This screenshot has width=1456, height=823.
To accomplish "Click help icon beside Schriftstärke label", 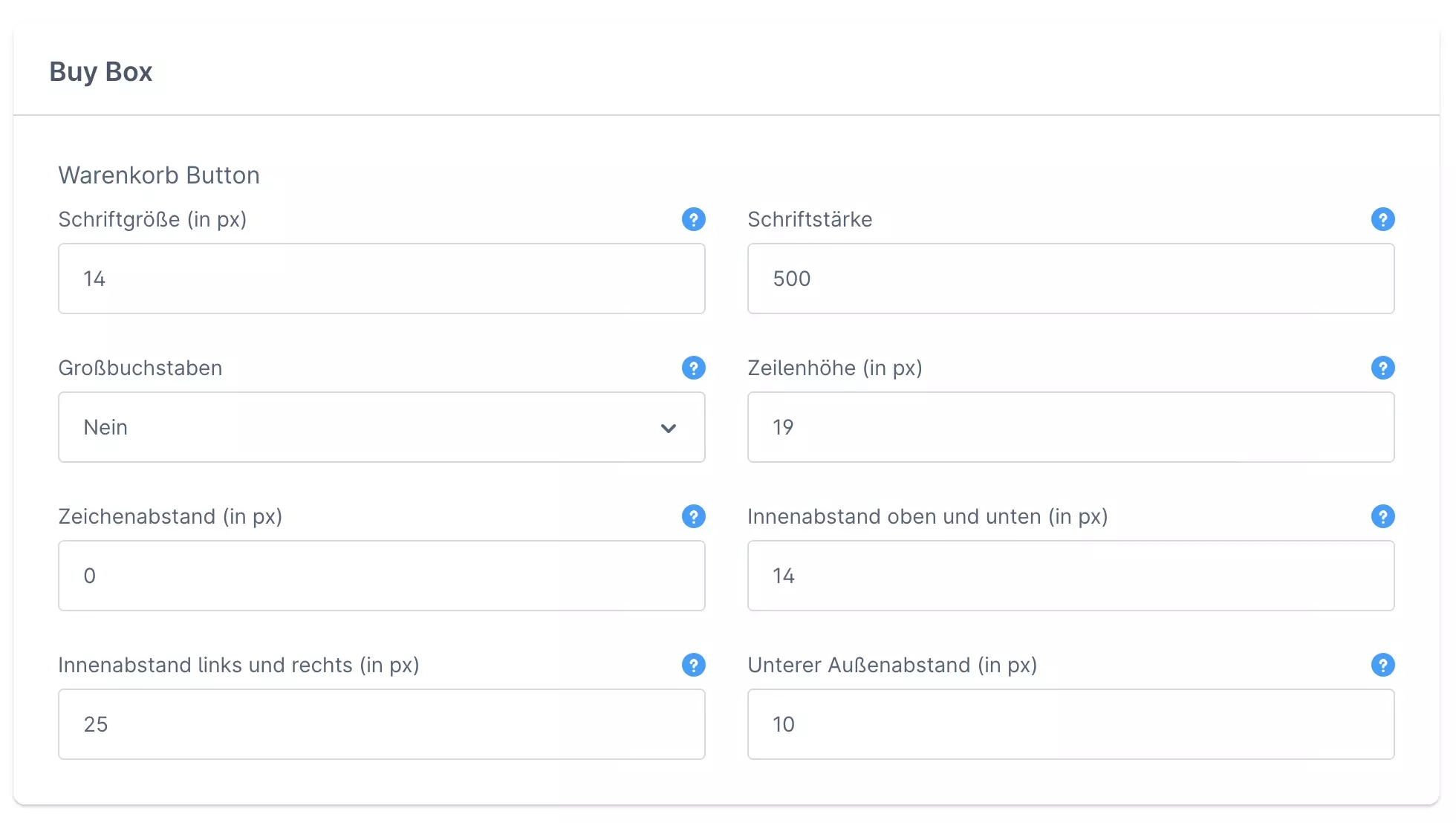I will pos(1382,219).
